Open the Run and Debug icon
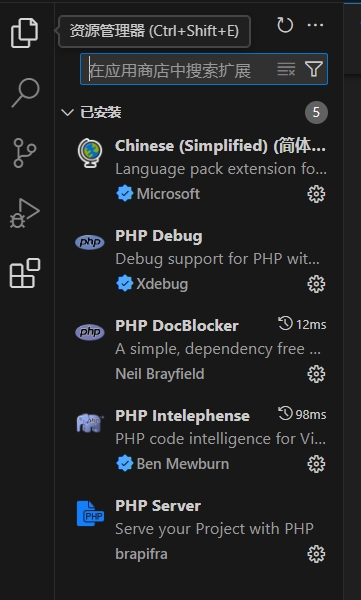The image size is (361, 600). coord(25,213)
